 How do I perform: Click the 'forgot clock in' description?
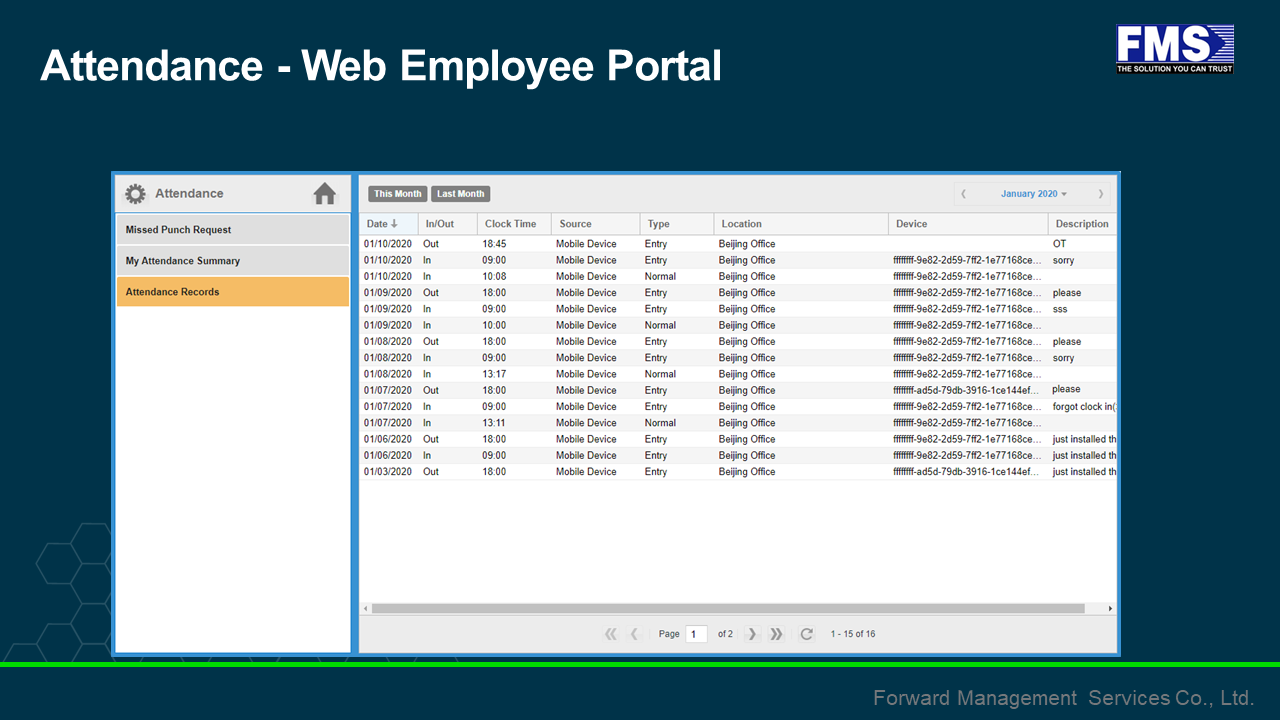[x=1084, y=407]
